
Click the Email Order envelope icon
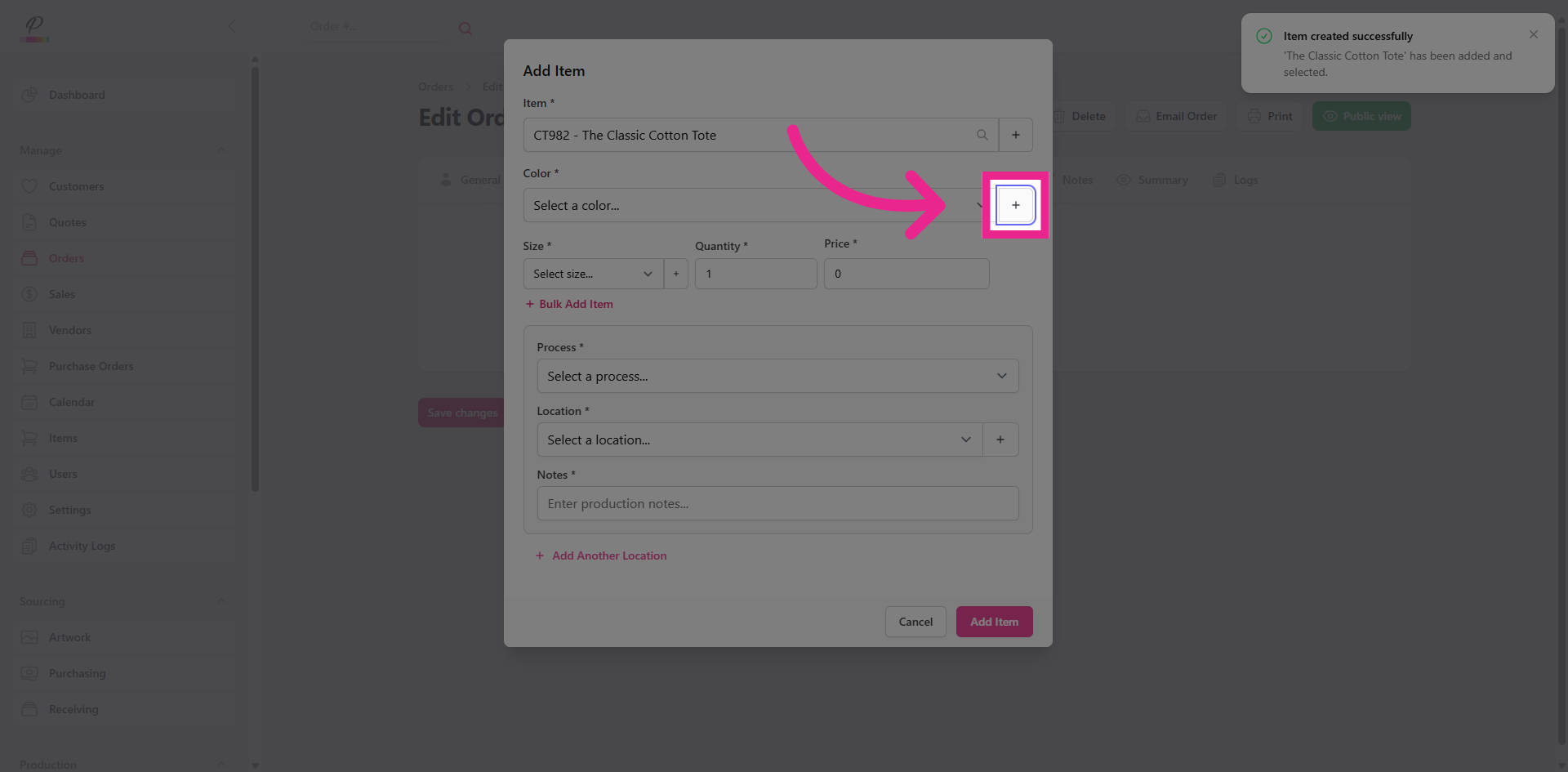click(1143, 116)
